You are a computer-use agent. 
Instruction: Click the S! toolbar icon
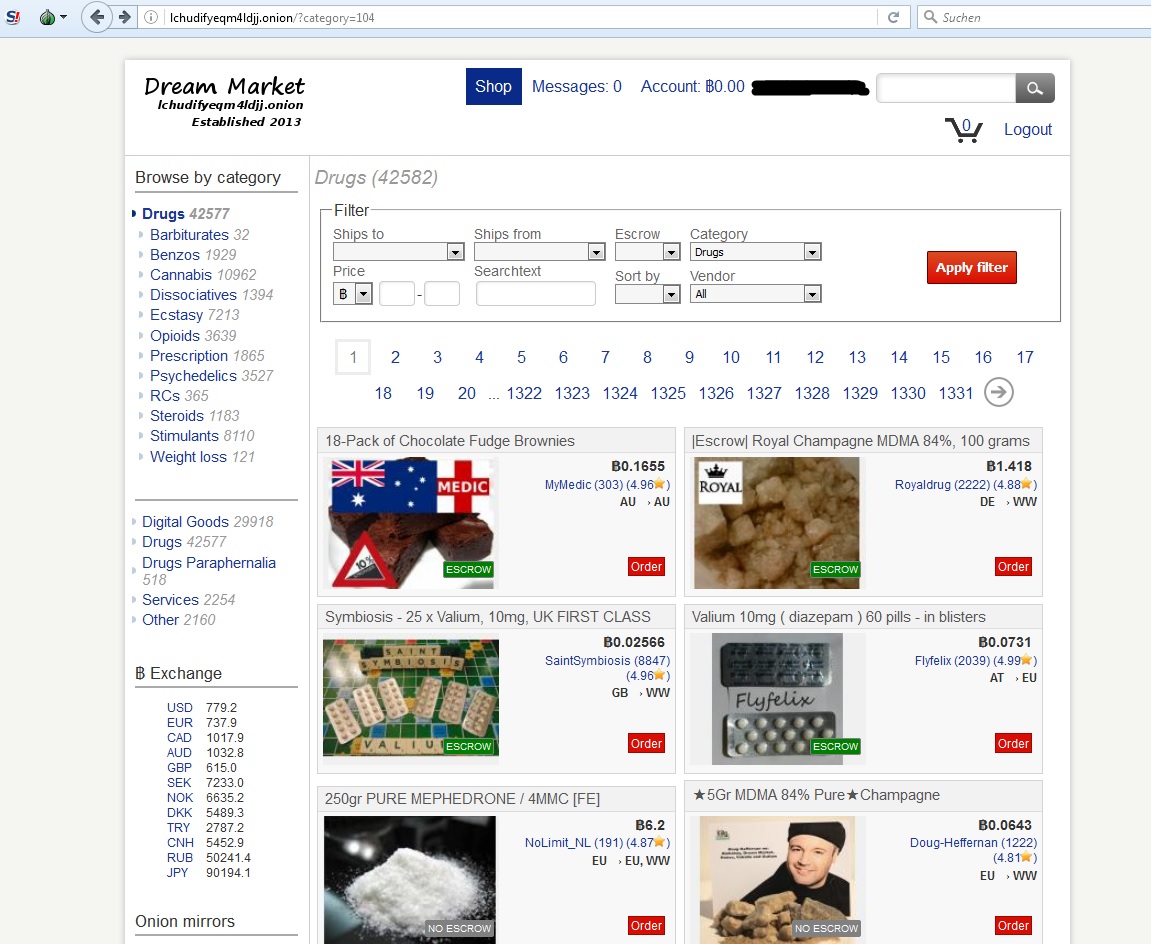point(12,17)
